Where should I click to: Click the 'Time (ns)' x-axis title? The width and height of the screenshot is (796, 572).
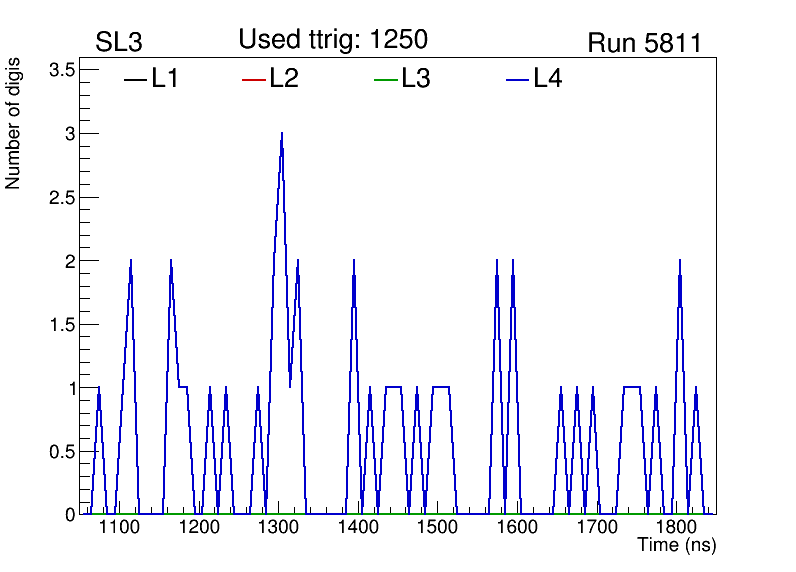pos(677,546)
